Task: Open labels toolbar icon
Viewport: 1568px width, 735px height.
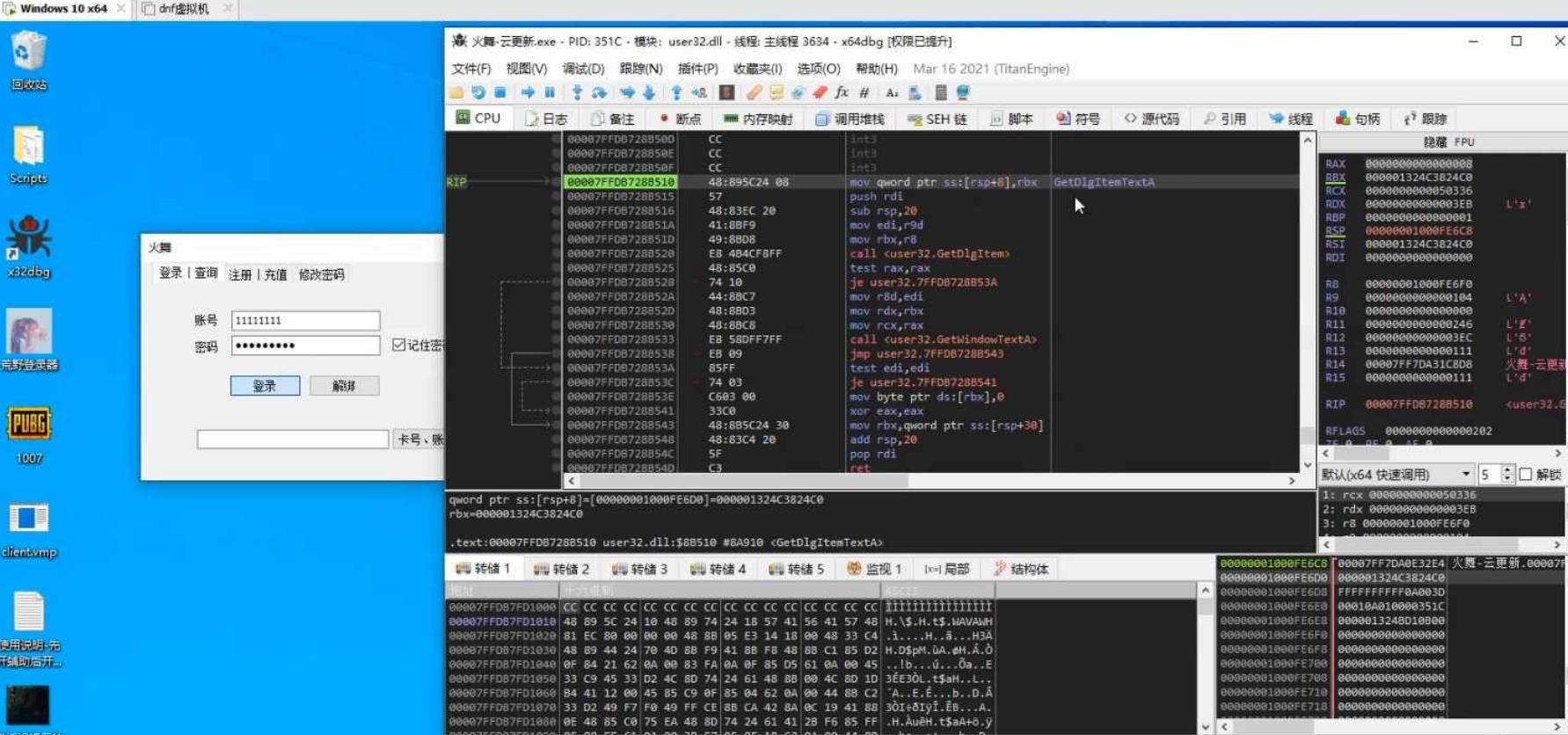Action: (x=799, y=92)
